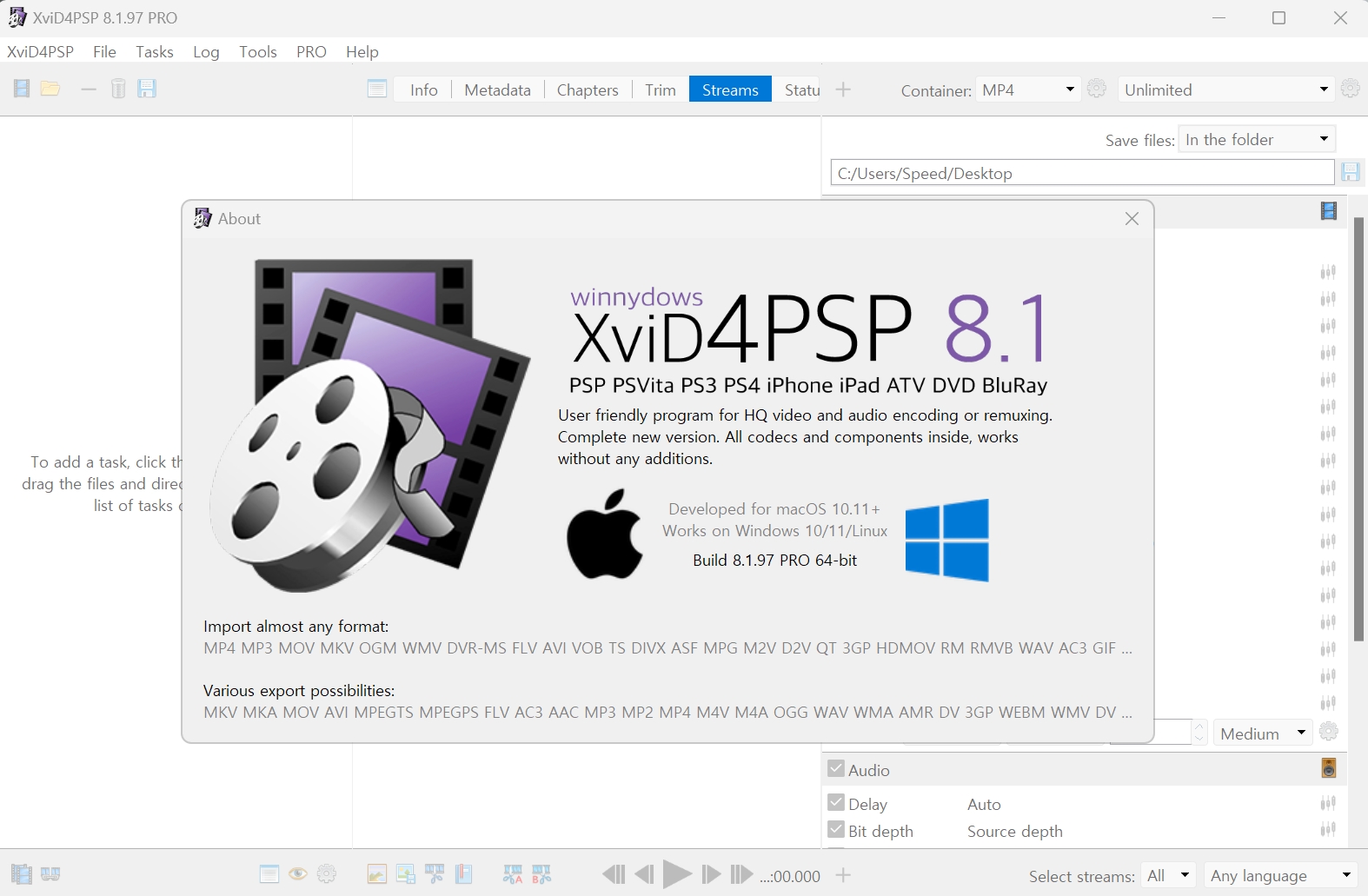Open the Tasks menu
Screen dimensions: 1368x896
click(155, 51)
